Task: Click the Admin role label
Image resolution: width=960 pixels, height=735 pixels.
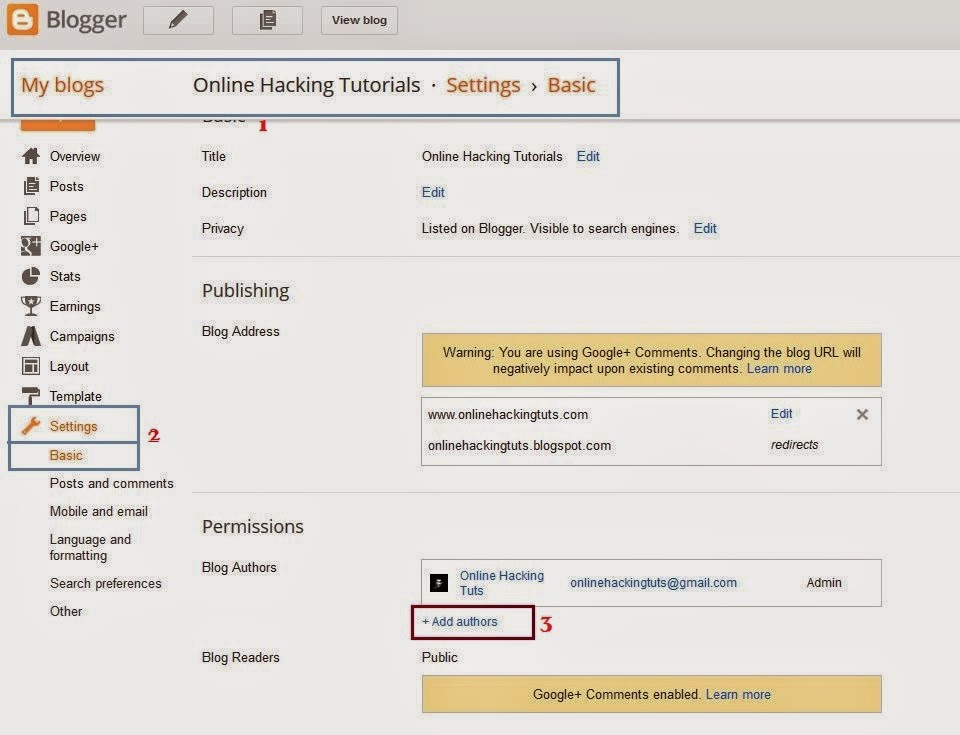Action: pyautogui.click(x=823, y=583)
